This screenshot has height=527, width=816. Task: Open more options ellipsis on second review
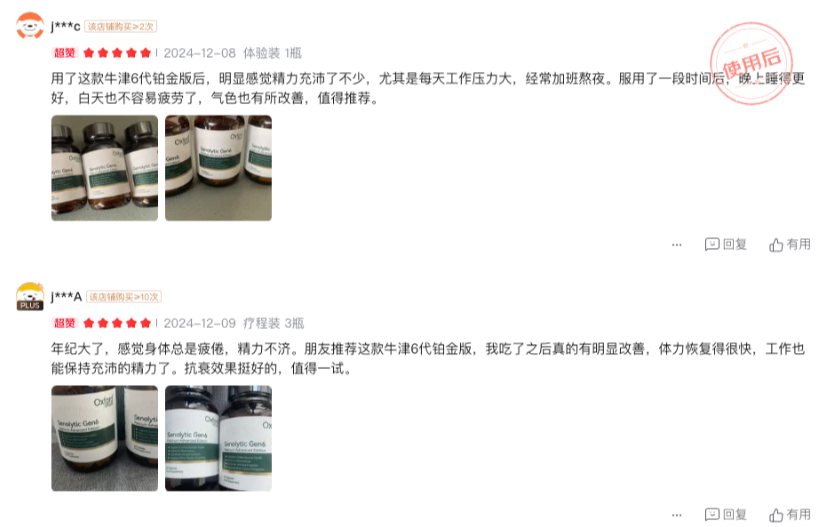tap(677, 515)
